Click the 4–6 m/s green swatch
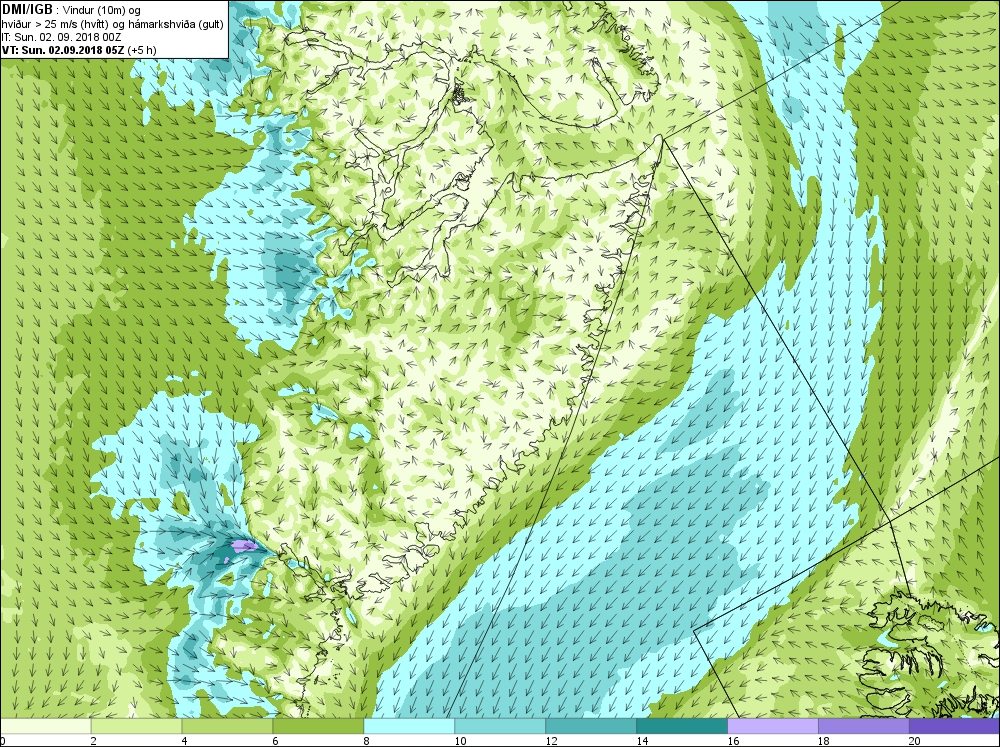The image size is (1000, 747). pyautogui.click(x=227, y=726)
